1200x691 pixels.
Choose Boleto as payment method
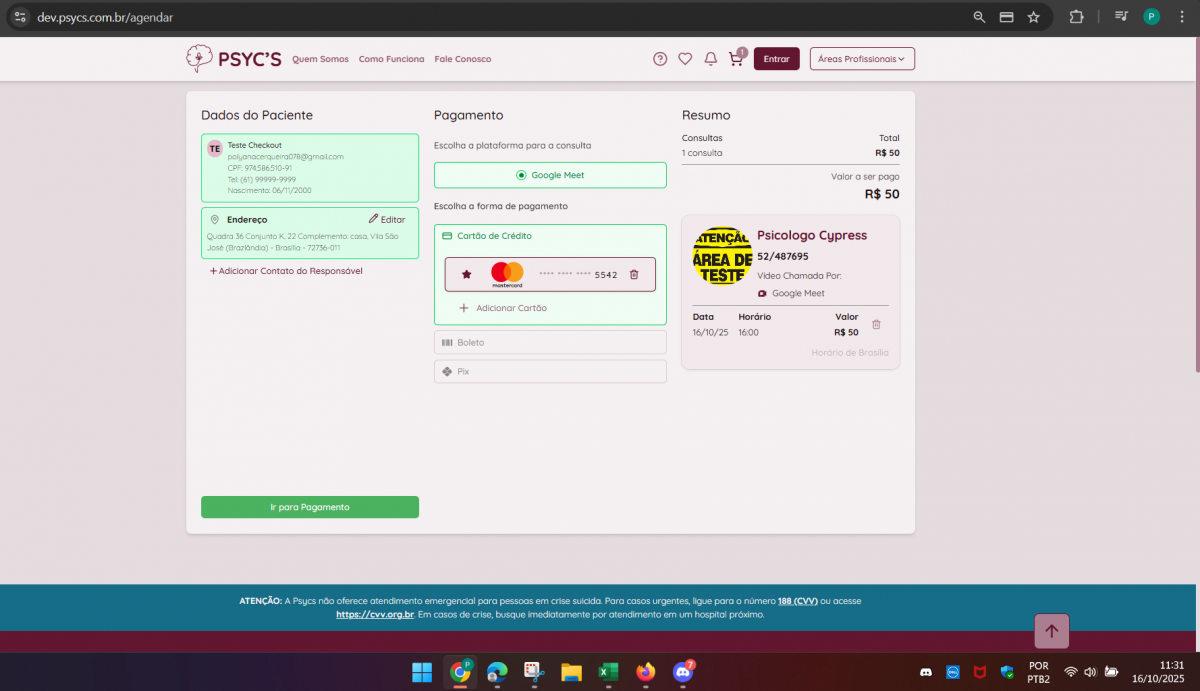pos(550,342)
